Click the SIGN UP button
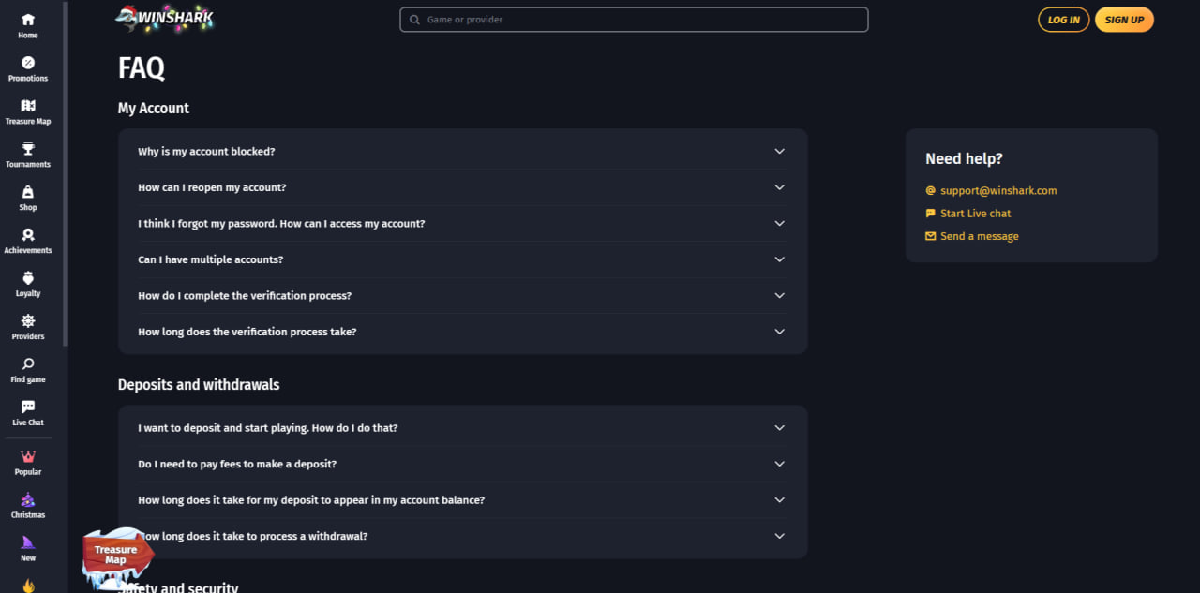1200x593 pixels. [x=1124, y=20]
